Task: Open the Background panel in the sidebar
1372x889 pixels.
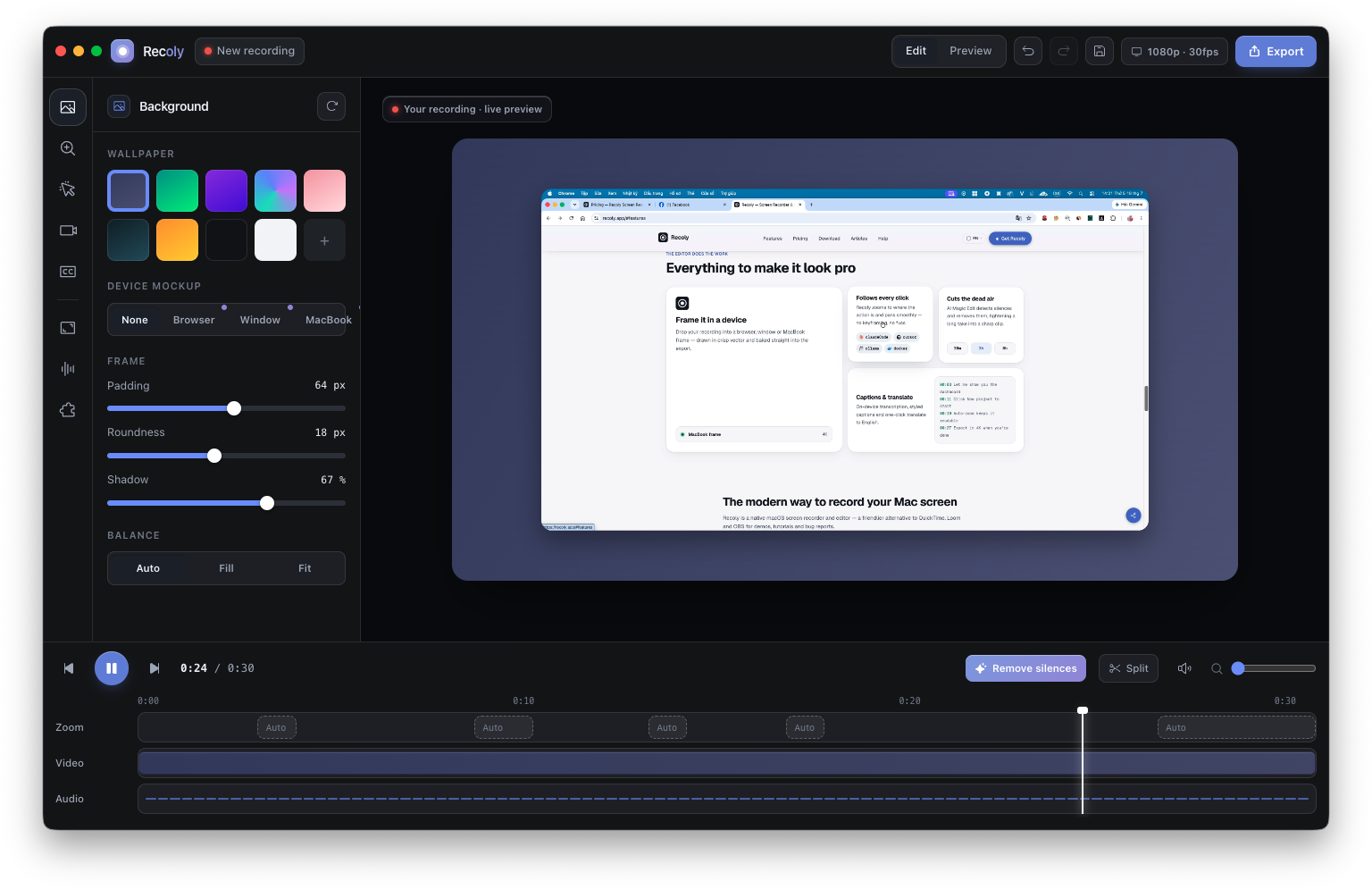Action: (x=68, y=107)
